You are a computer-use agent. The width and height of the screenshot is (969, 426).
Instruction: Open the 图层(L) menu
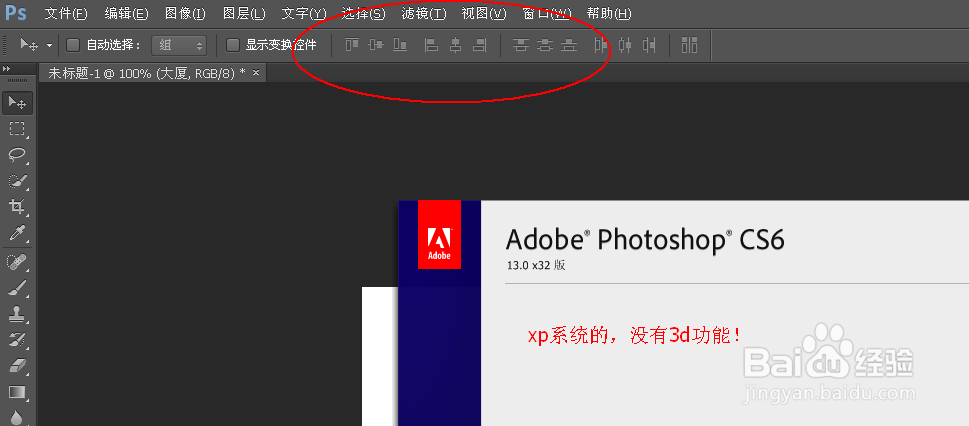(243, 13)
